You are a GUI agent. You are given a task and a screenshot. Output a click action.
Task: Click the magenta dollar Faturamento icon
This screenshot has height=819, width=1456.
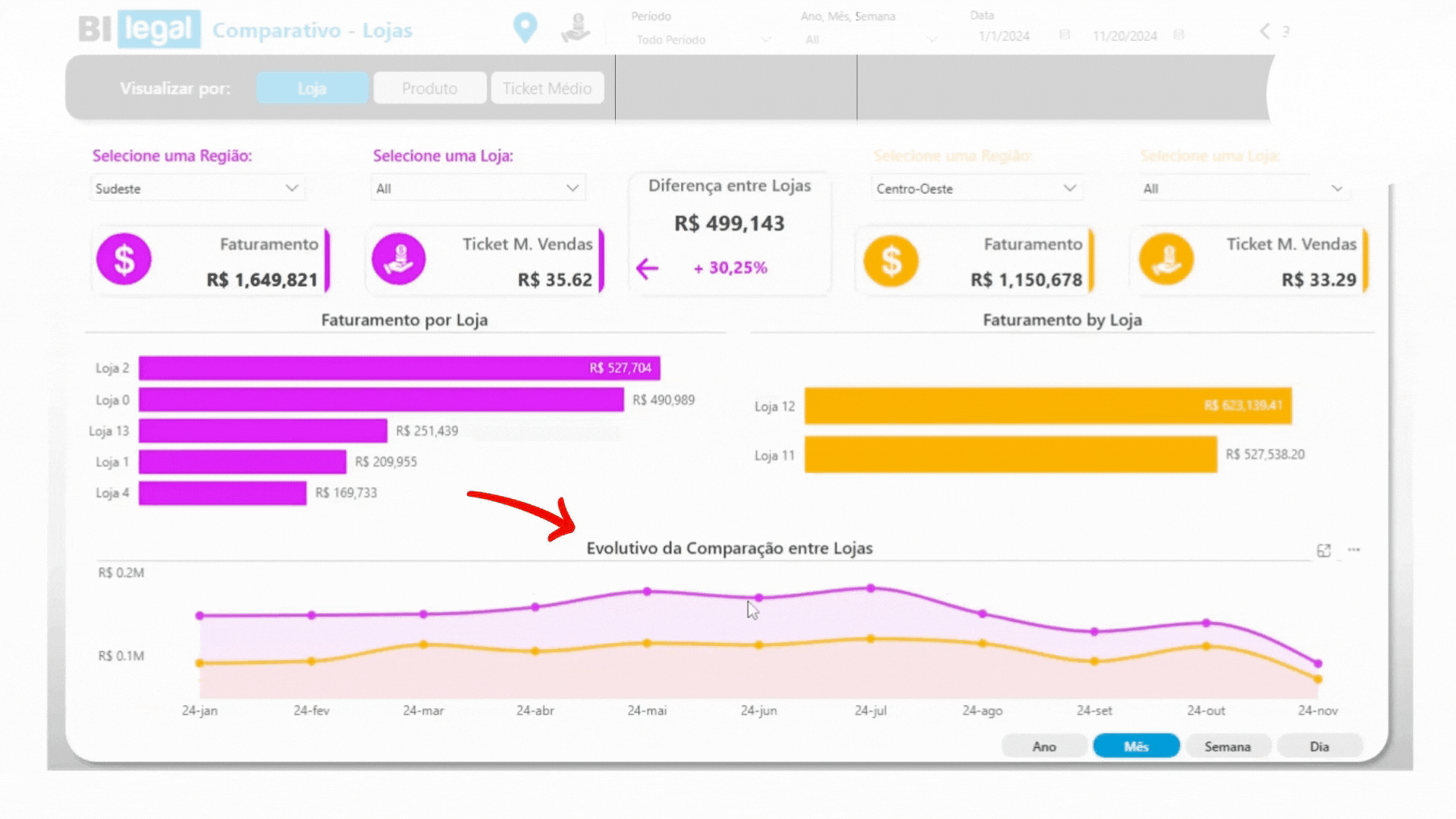point(124,259)
